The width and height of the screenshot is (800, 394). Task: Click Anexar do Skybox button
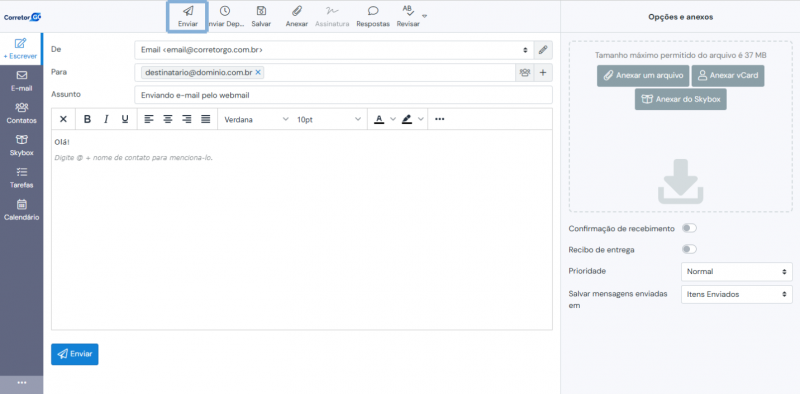(681, 100)
